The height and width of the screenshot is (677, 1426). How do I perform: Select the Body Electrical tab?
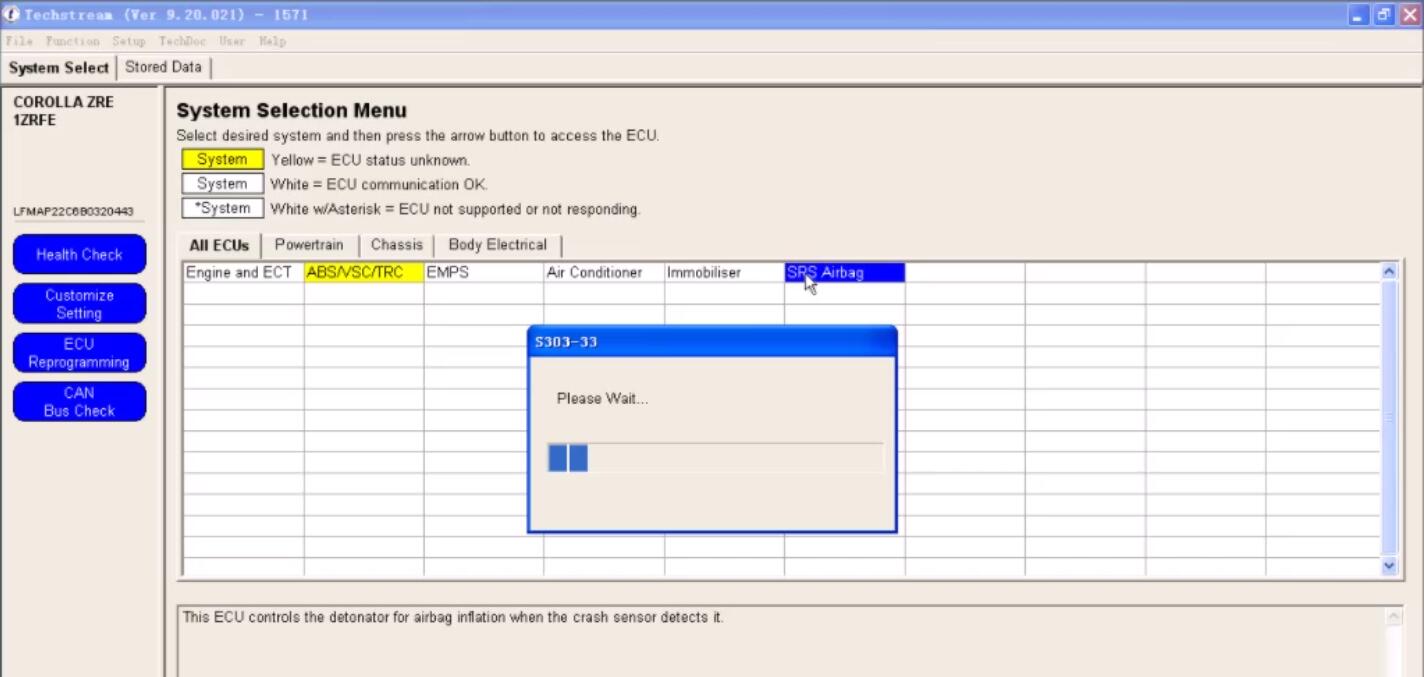coord(498,245)
